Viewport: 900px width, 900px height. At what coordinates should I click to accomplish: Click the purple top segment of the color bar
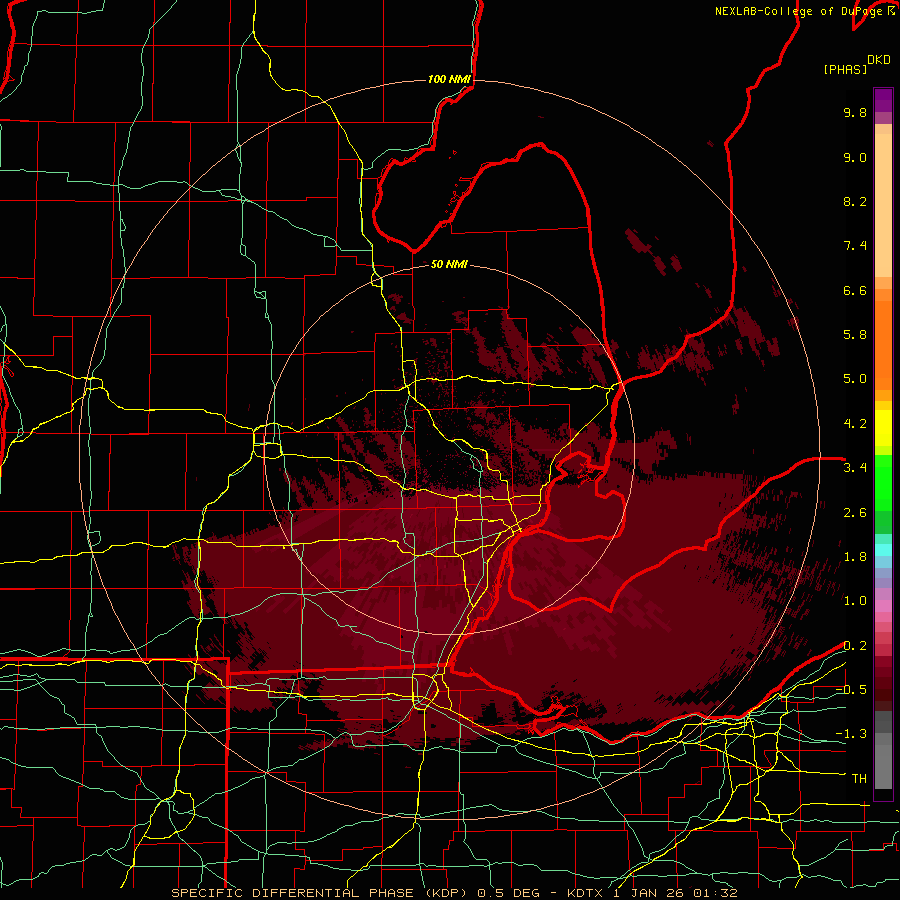click(883, 100)
